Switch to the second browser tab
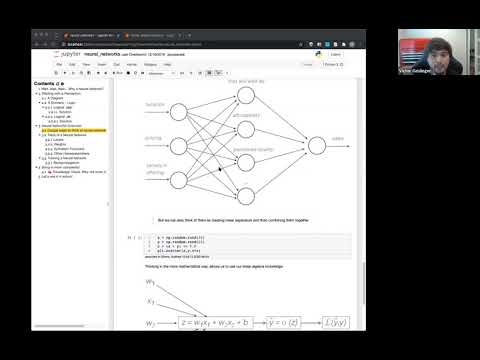Image resolution: width=480 pixels, height=360 pixels. (152, 35)
